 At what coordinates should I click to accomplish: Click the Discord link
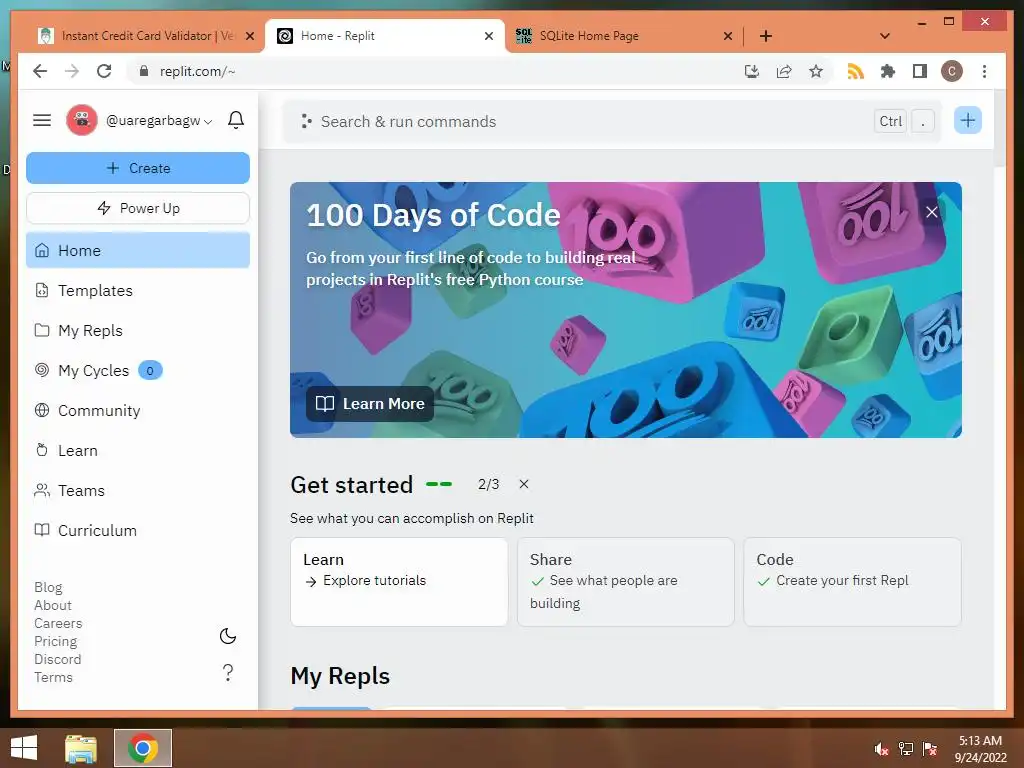click(57, 659)
